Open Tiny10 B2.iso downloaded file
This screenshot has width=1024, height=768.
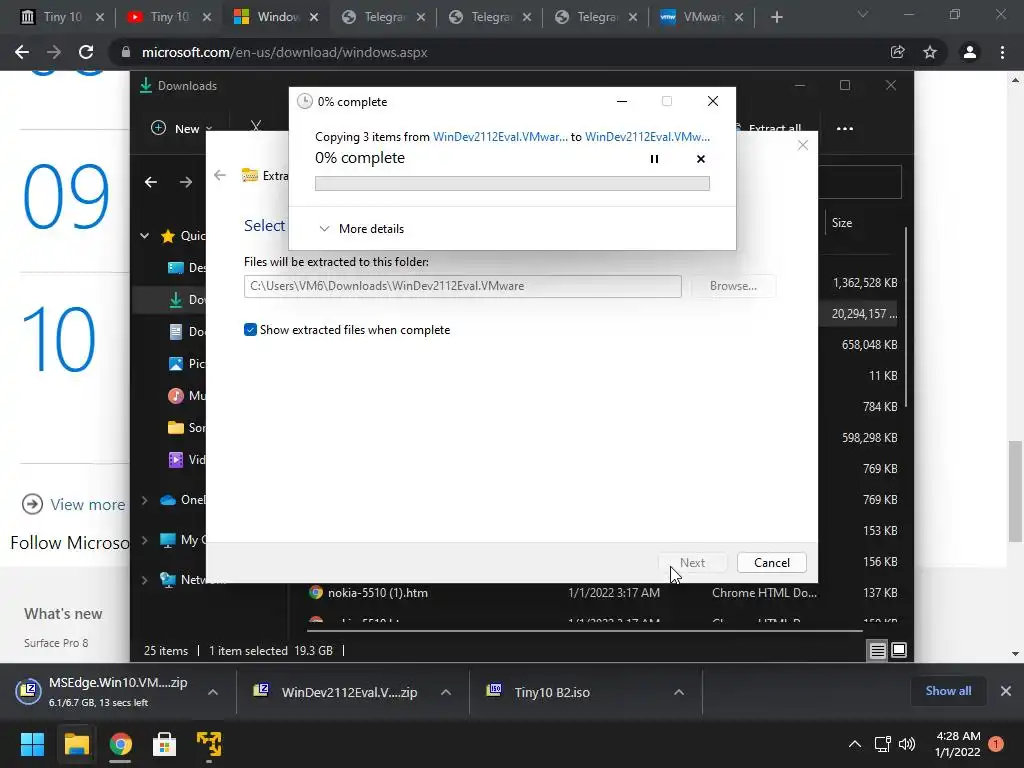(x=552, y=692)
